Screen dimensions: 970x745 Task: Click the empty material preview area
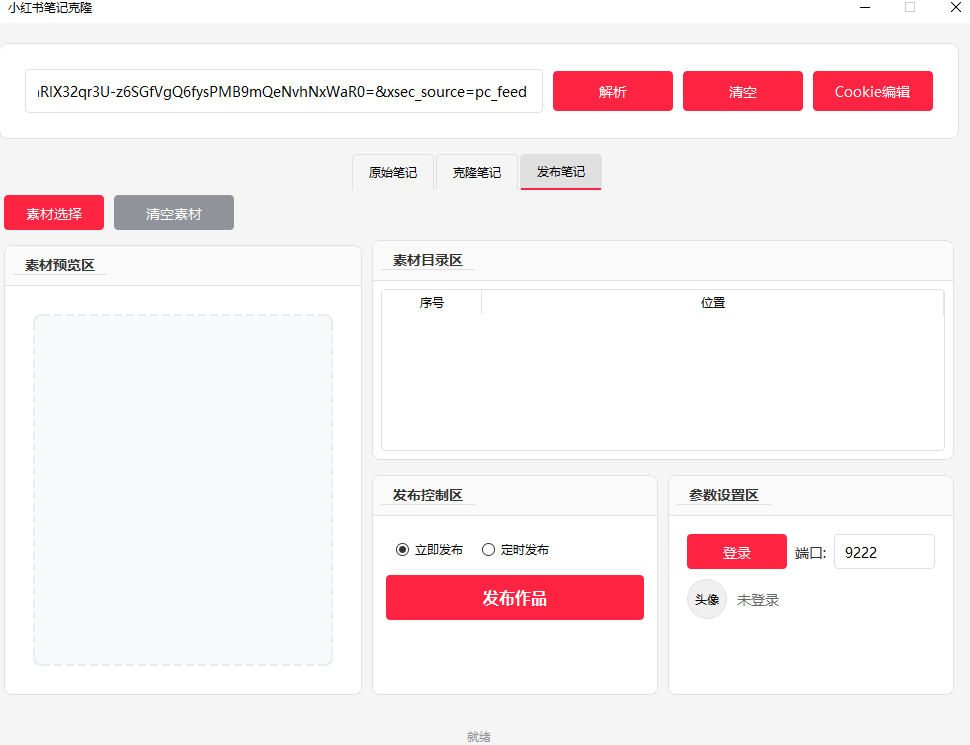tap(182, 490)
